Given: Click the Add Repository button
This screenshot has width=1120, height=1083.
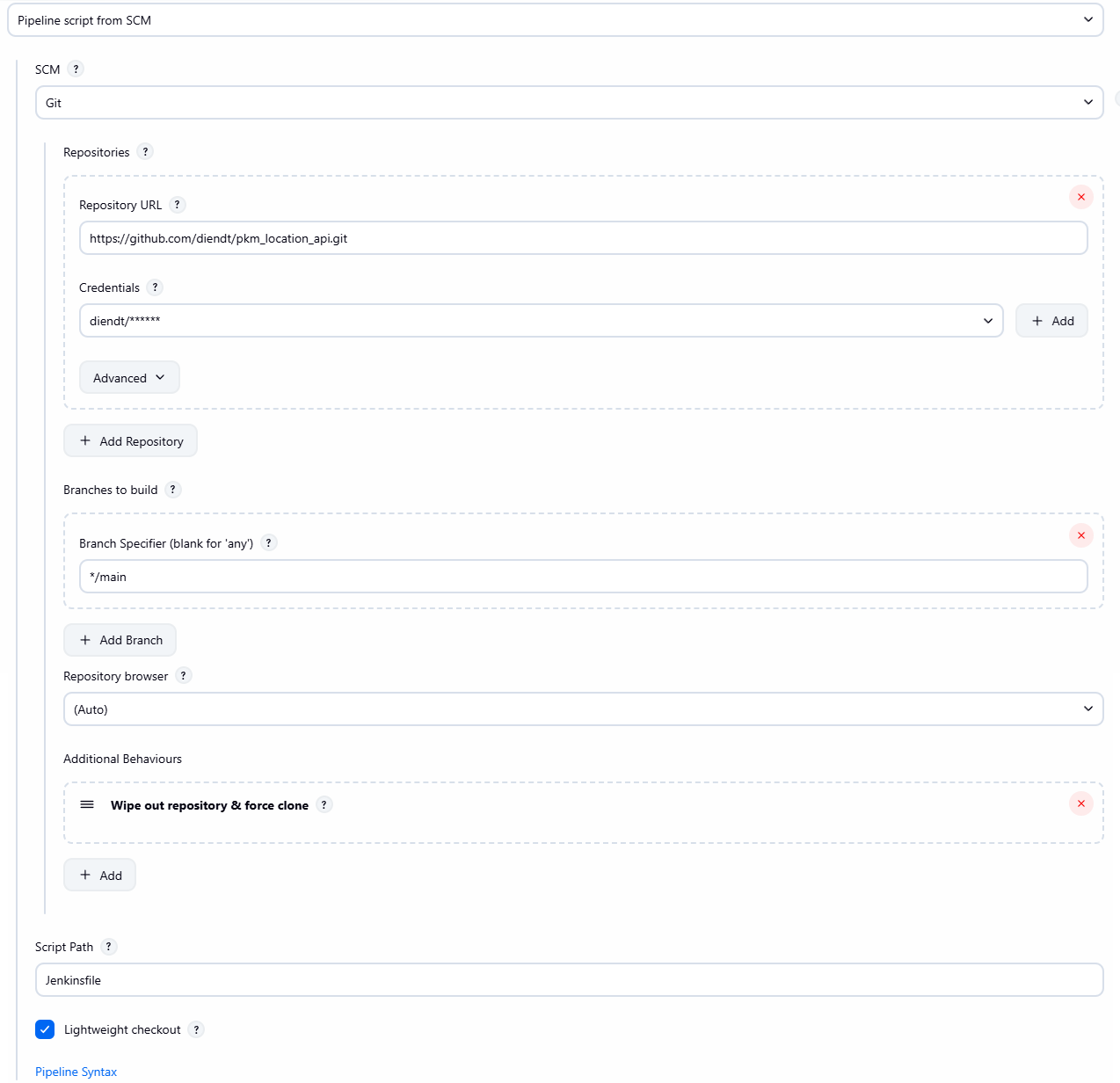Looking at the screenshot, I should point(130,441).
